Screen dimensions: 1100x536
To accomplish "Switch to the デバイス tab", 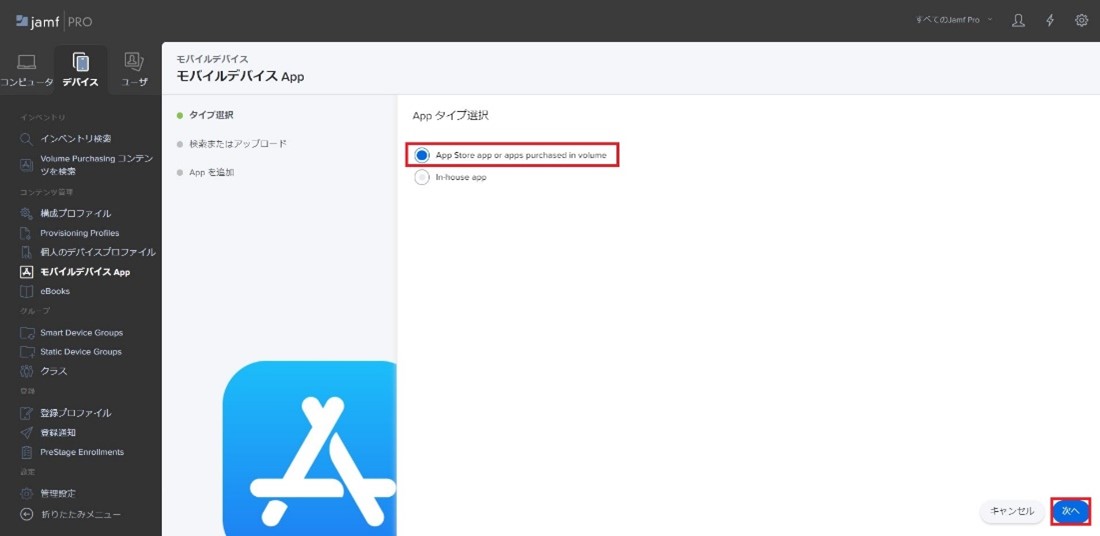I will point(81,70).
